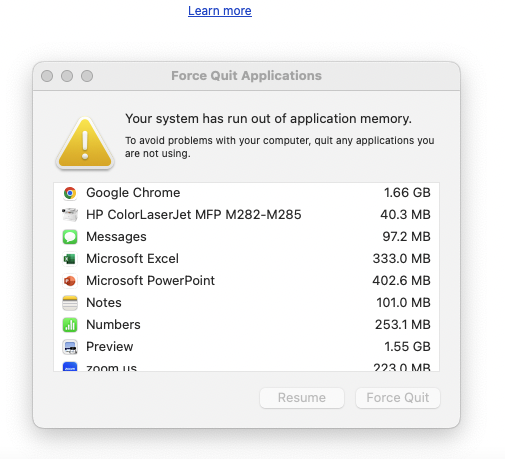Click the 402.6 MB memory value
Viewport: 505px width, 459px height.
(401, 281)
